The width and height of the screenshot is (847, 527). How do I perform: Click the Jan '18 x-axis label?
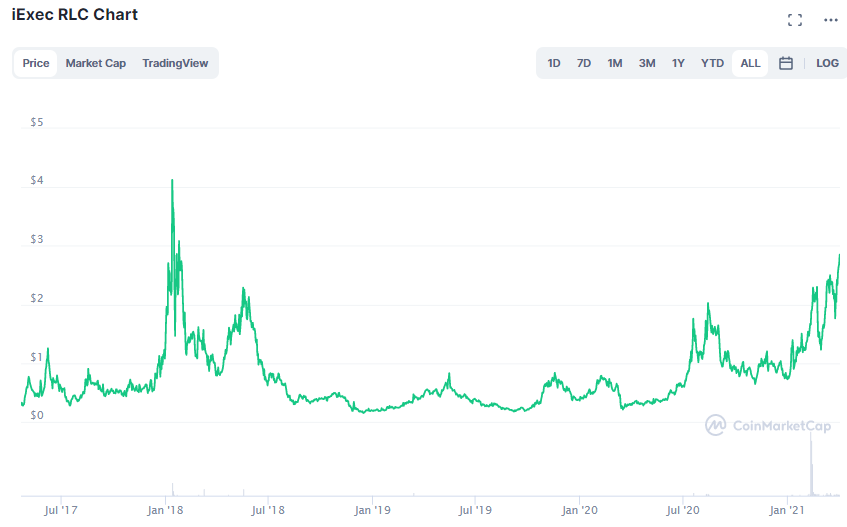[x=165, y=510]
